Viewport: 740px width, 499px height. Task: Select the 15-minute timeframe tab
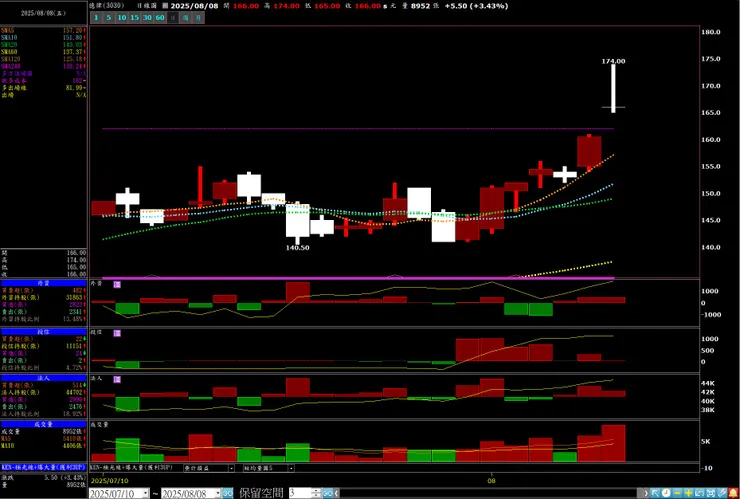point(135,18)
